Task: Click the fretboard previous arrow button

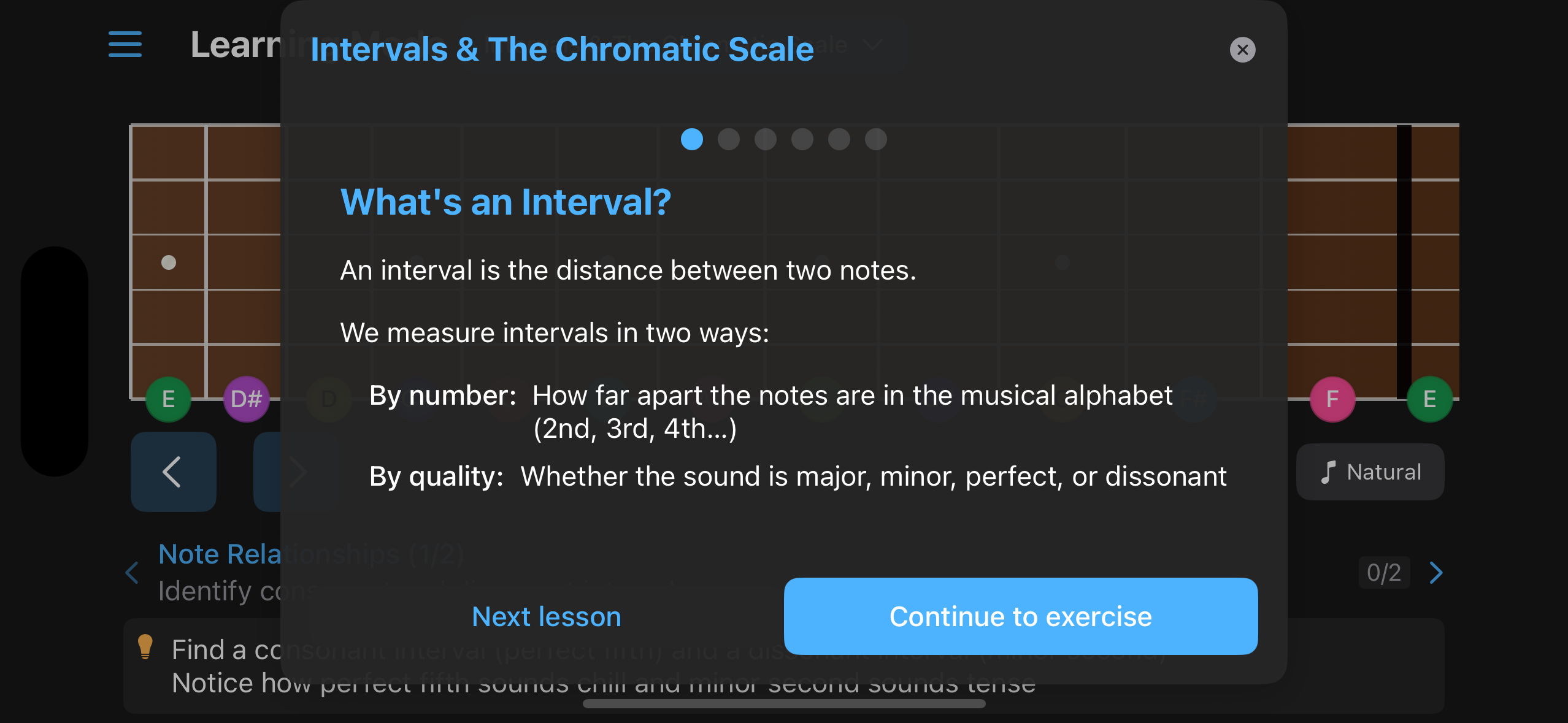Action: 174,472
